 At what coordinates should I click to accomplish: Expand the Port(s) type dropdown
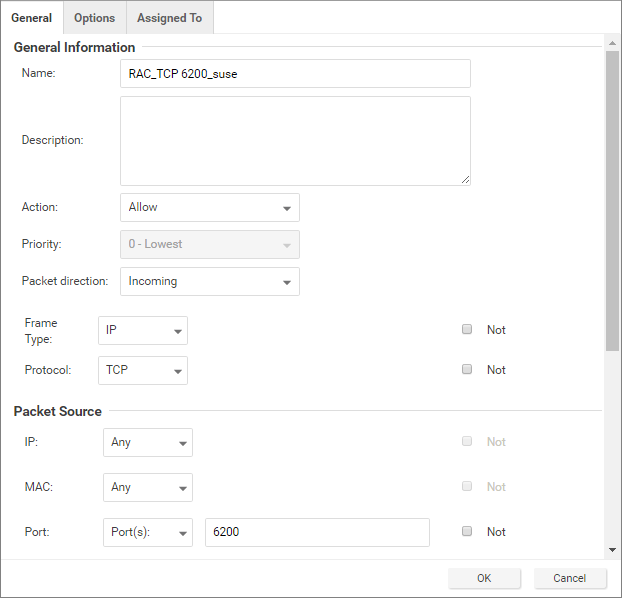click(x=147, y=533)
